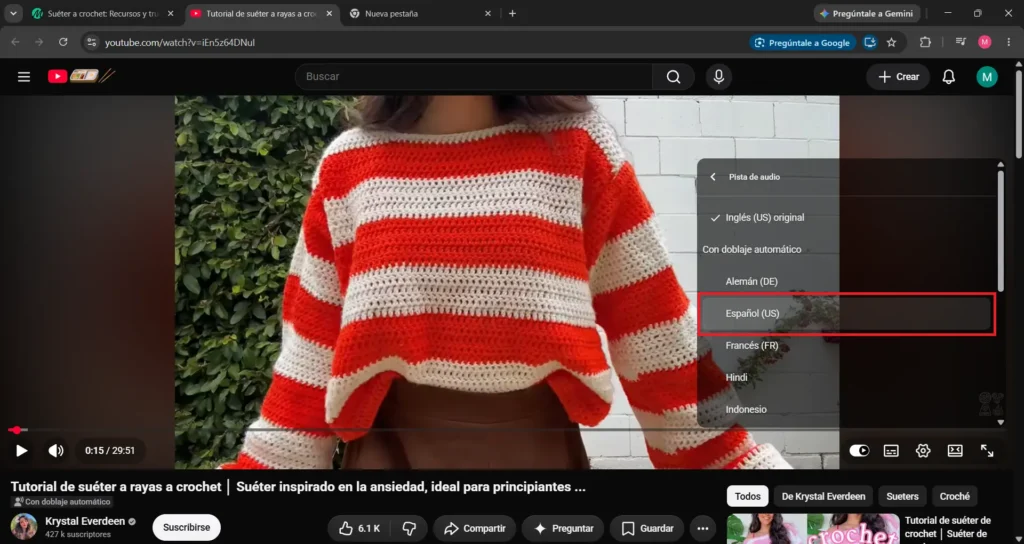Screen dimensions: 1024x544
Task: Select Español (US) audio track
Action: 846,313
